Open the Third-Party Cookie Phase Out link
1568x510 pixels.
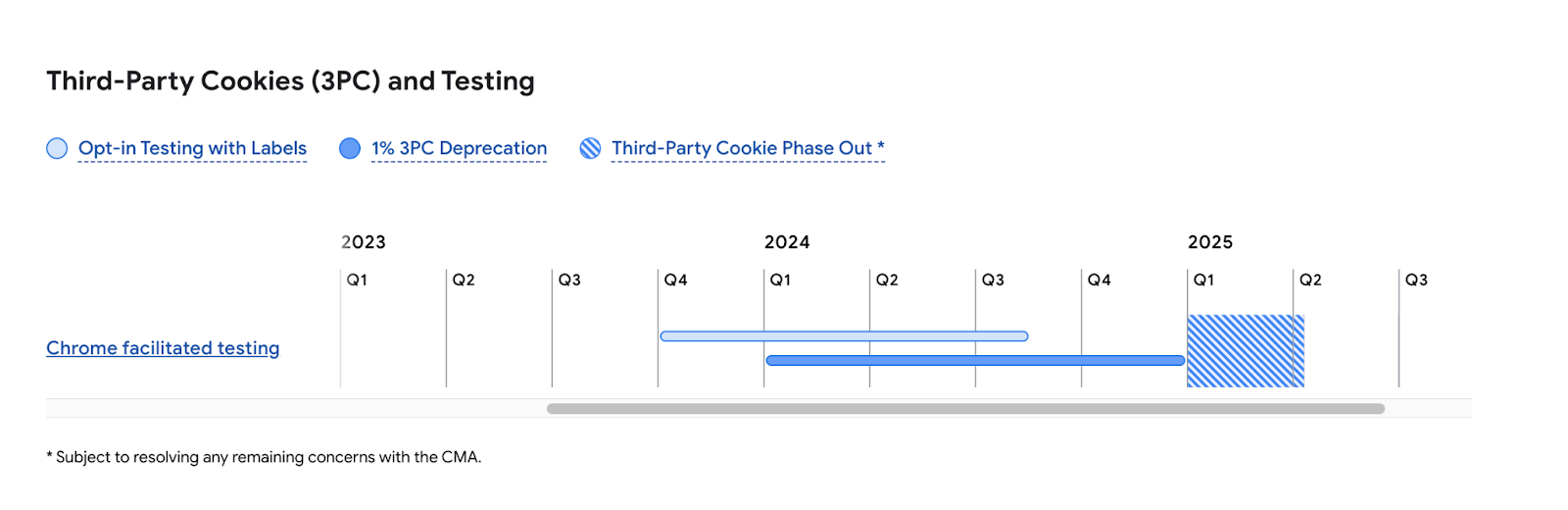coord(748,148)
